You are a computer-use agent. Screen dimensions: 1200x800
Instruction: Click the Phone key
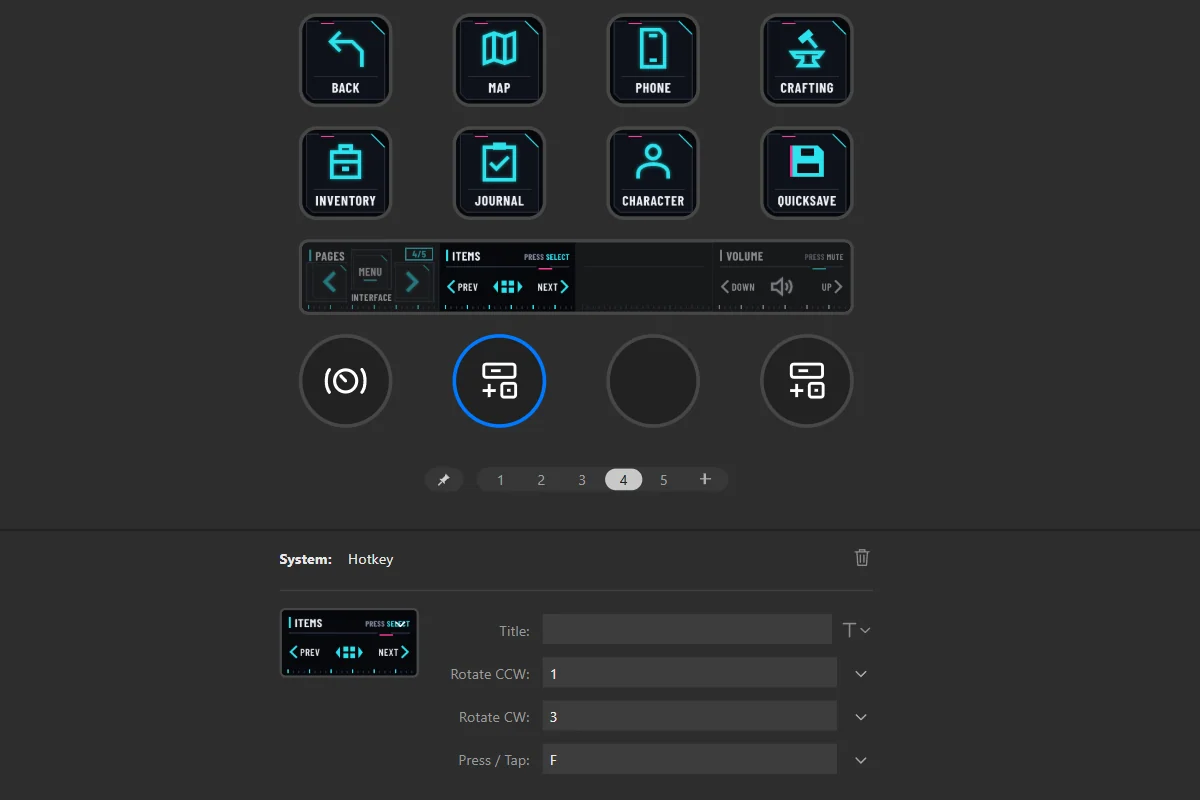coord(653,60)
